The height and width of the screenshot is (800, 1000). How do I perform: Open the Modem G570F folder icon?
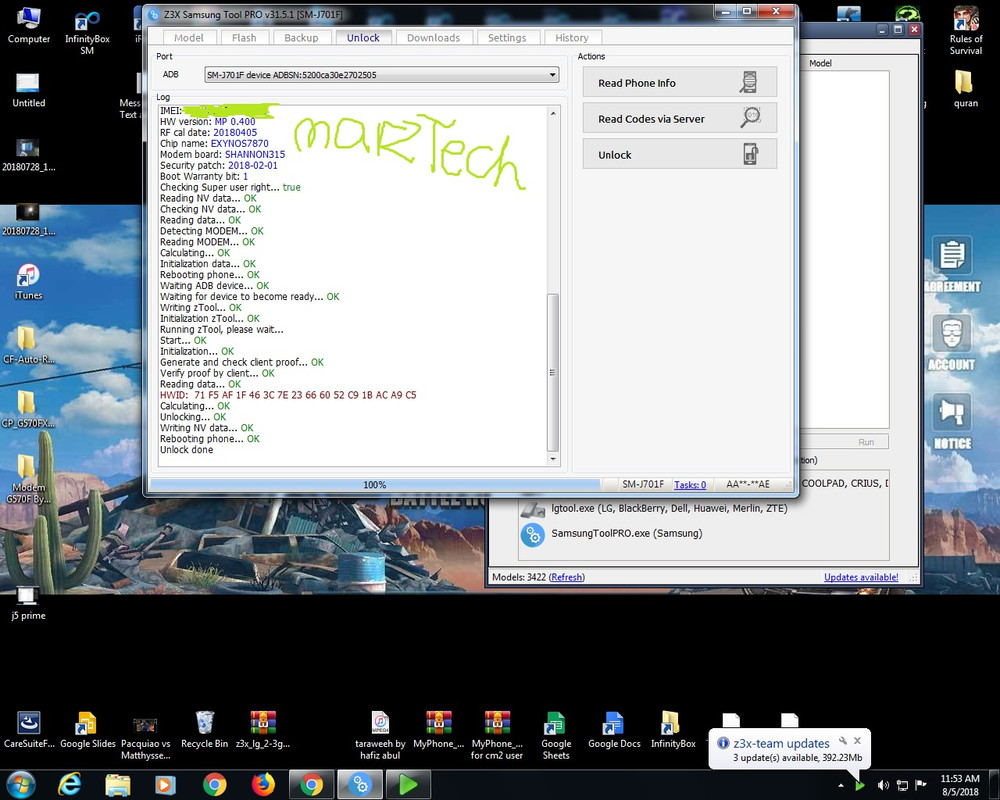click(28, 478)
